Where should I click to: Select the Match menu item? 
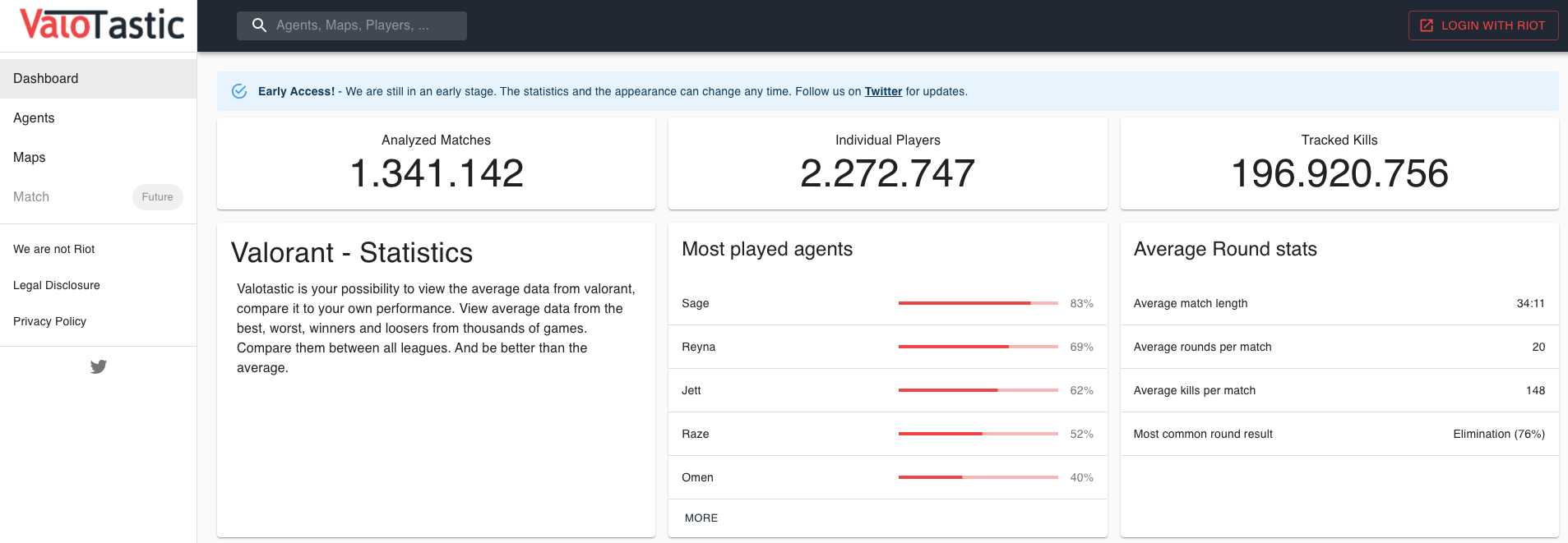[99, 197]
